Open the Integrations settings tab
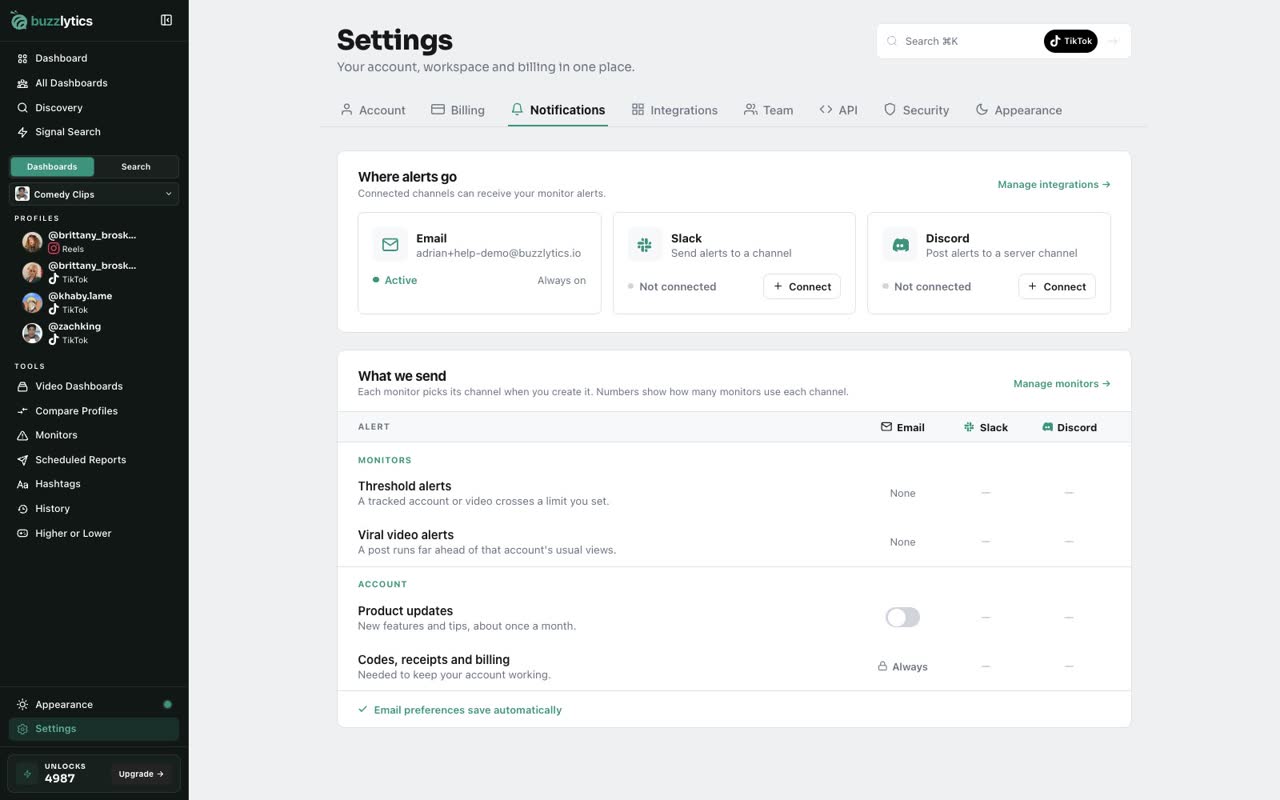 pyautogui.click(x=674, y=110)
